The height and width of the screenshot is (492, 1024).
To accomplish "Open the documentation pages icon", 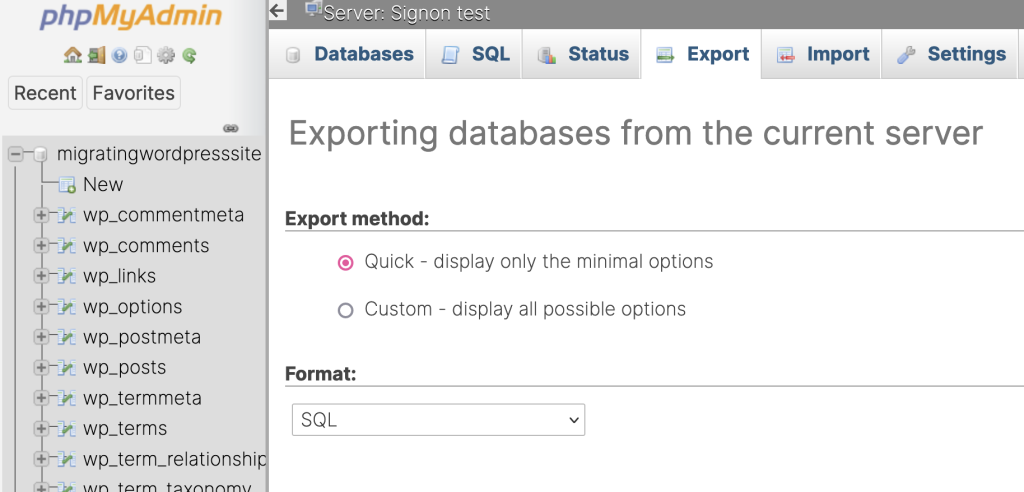I will (142, 56).
